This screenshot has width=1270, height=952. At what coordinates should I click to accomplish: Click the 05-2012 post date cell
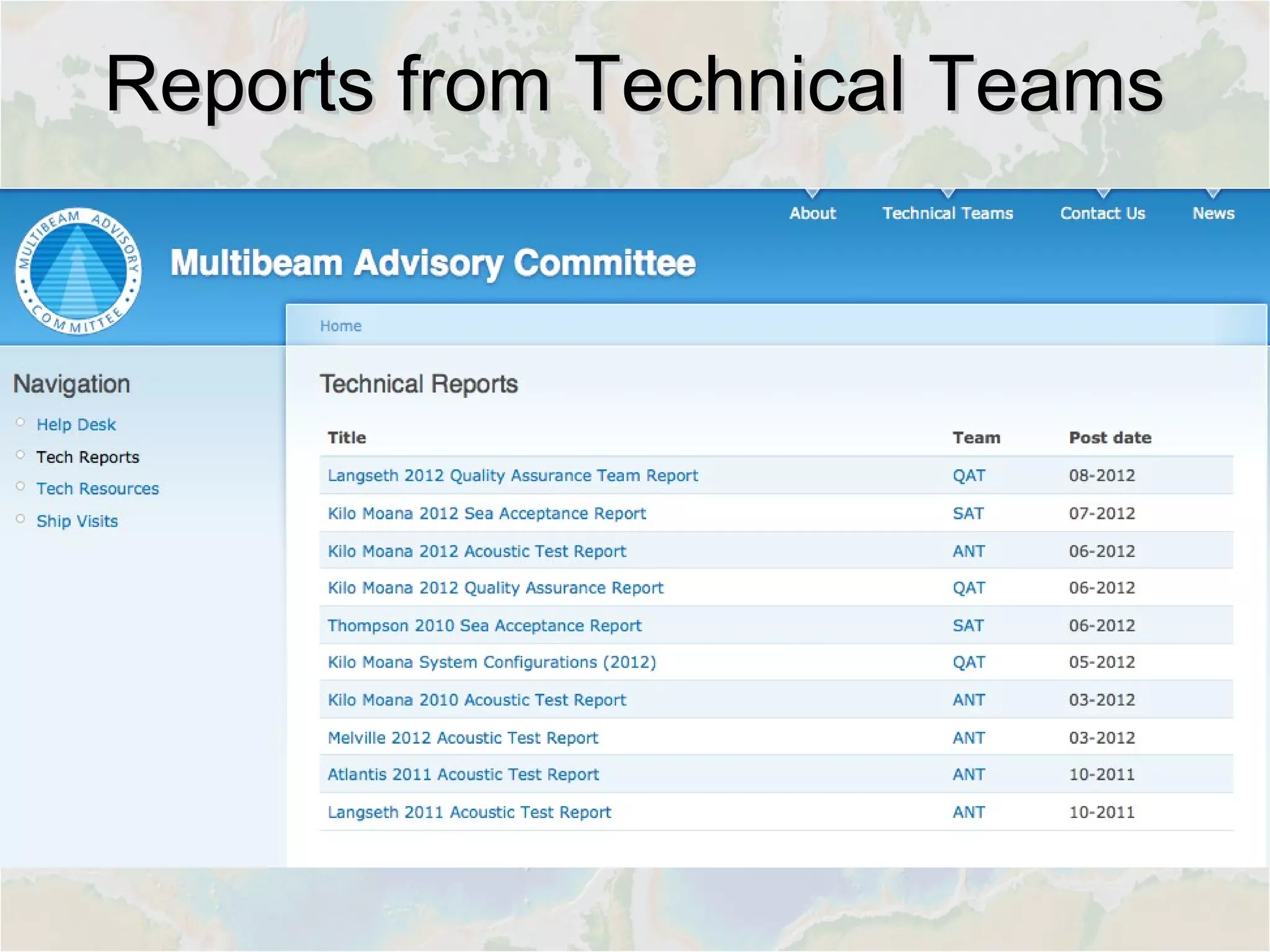(x=1102, y=662)
